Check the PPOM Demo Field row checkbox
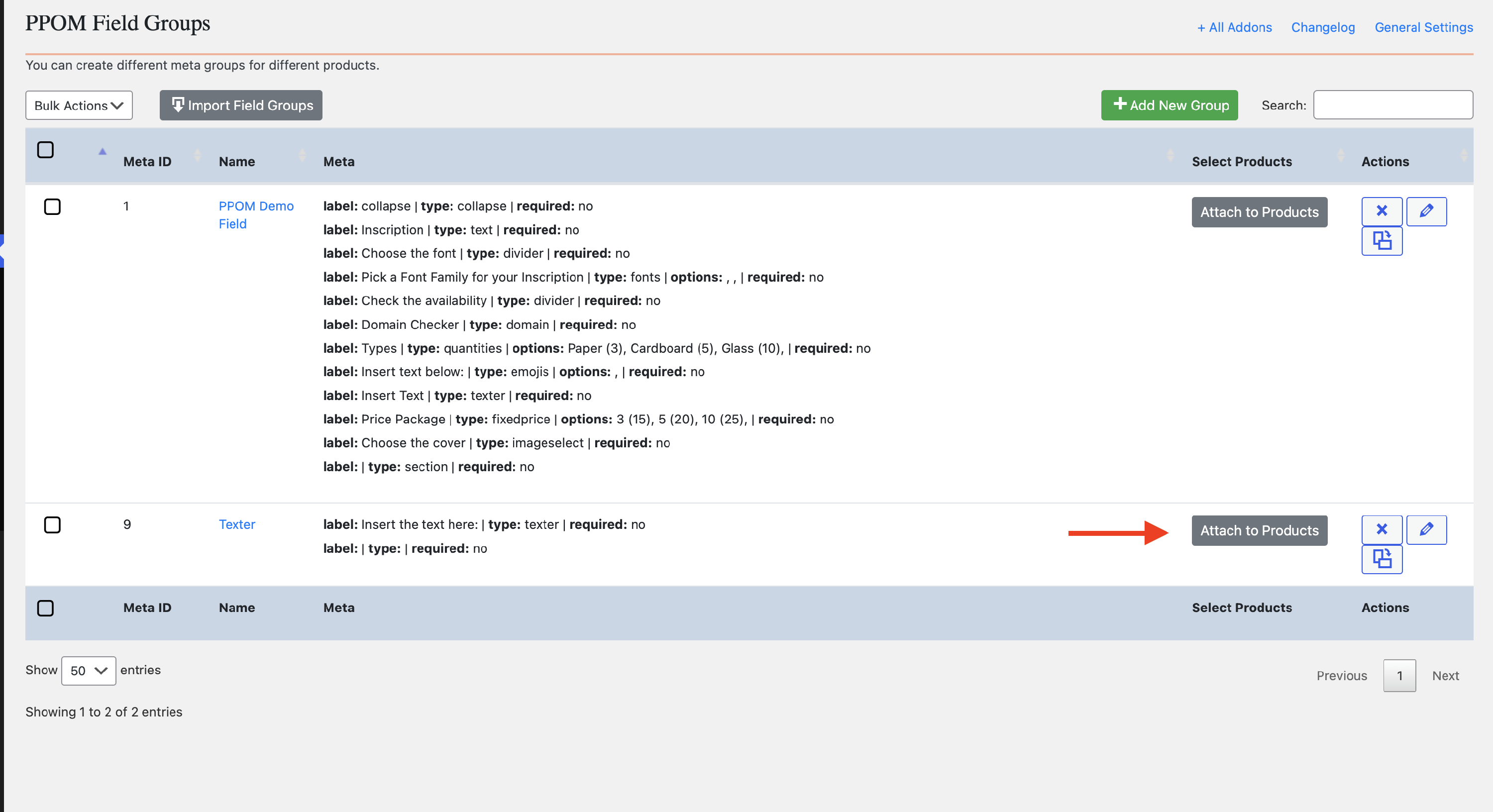 tap(52, 206)
